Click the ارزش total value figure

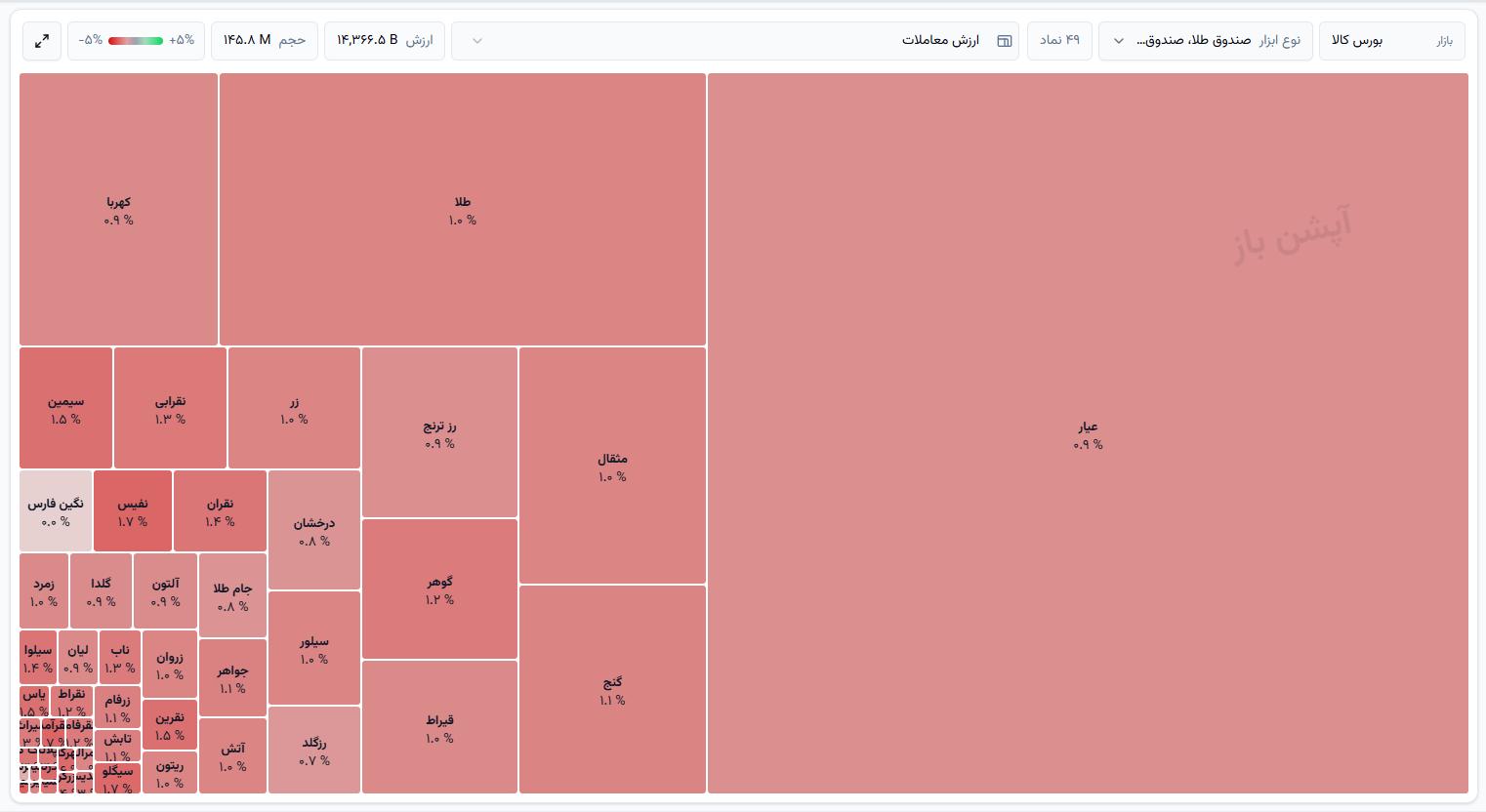pyautogui.click(x=385, y=41)
